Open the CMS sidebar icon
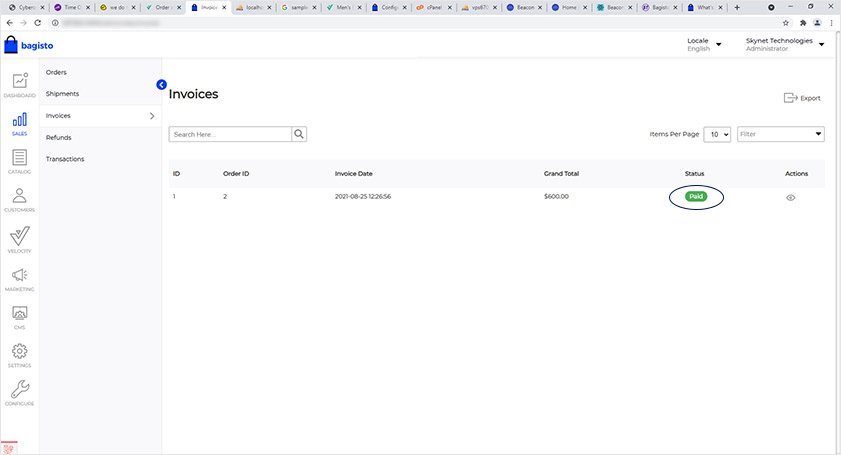Screen dimensions: 841x455 pyautogui.click(x=19, y=315)
